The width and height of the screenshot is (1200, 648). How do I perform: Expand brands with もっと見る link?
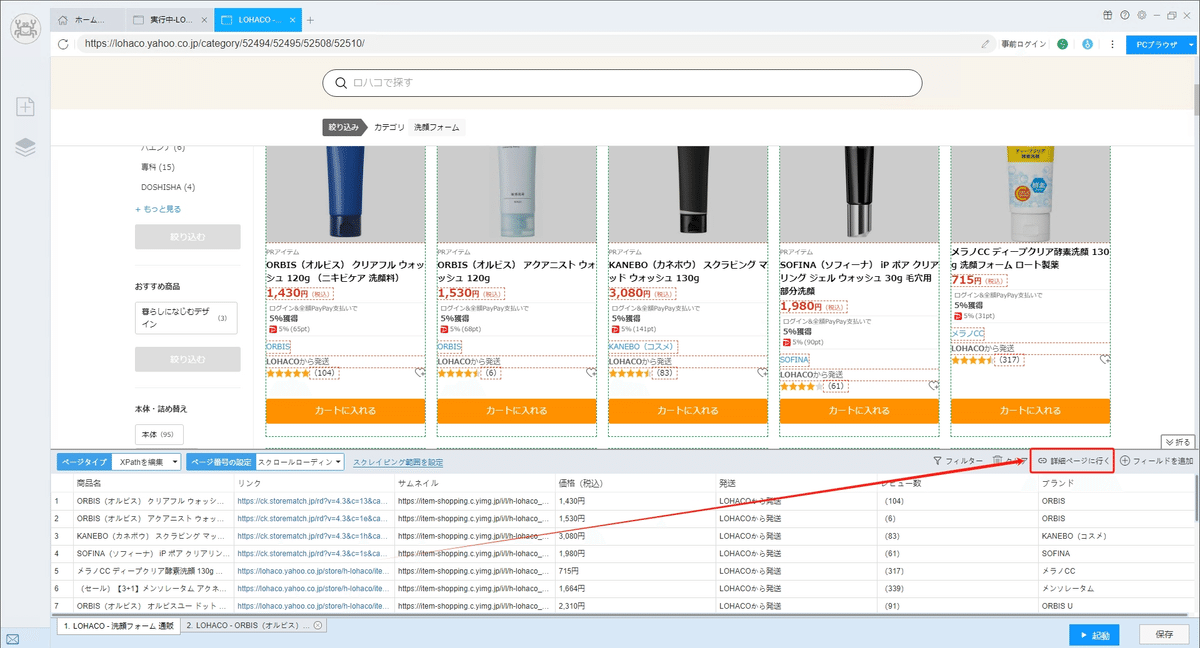coord(159,209)
